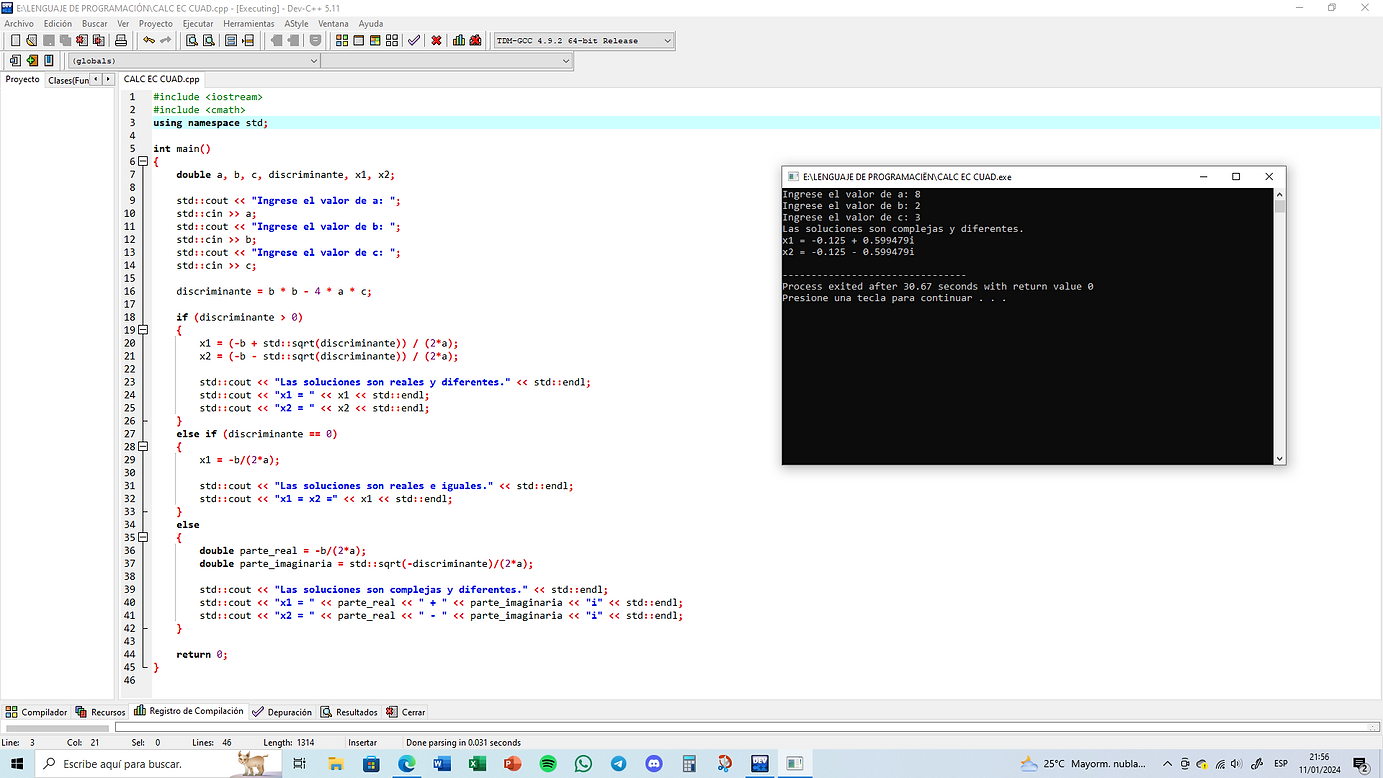Select the CALC EC CUAD.cpp editor tab
The height and width of the screenshot is (778, 1383).
click(162, 79)
